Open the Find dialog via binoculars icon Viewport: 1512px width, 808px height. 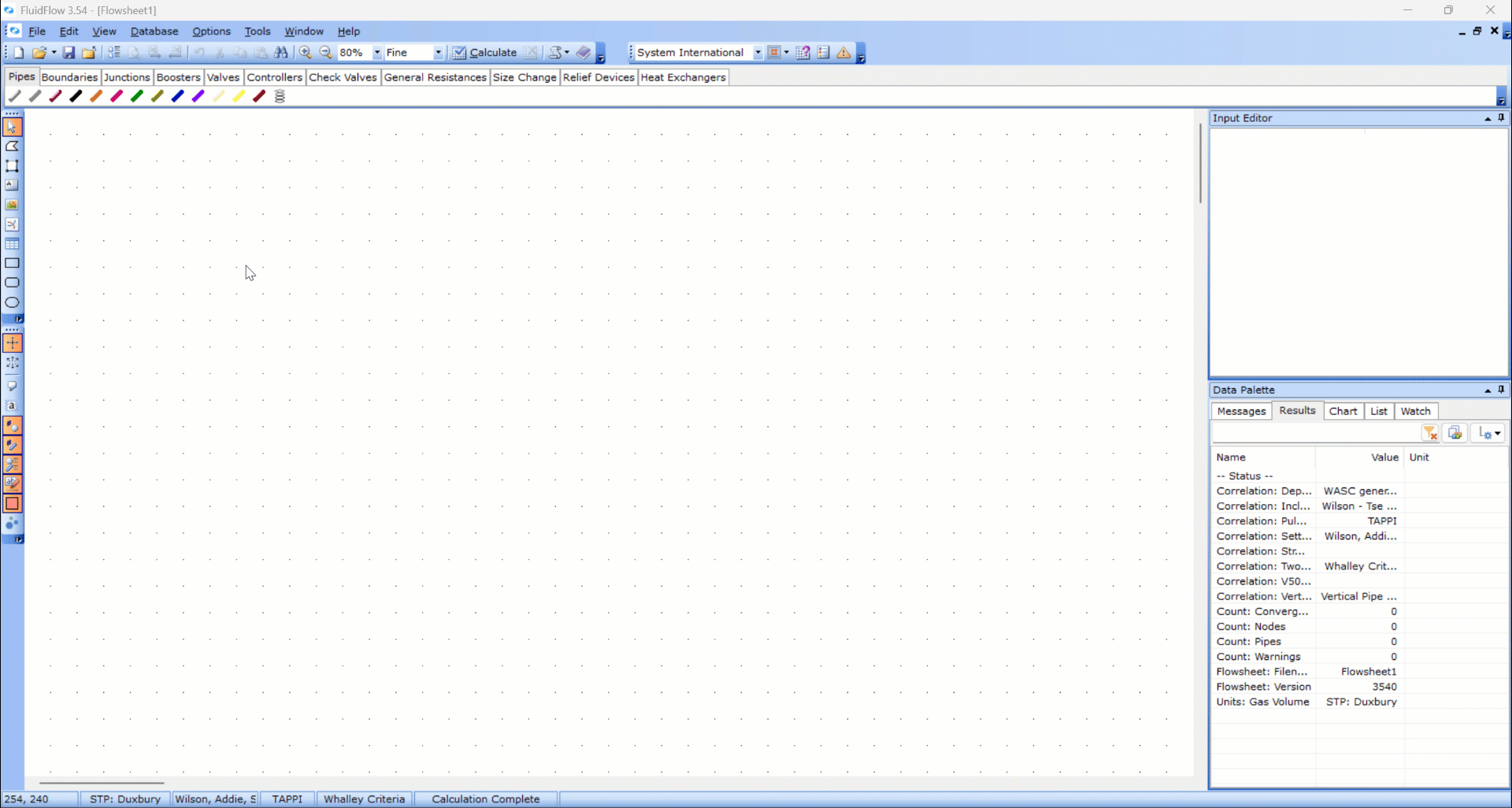click(282, 53)
